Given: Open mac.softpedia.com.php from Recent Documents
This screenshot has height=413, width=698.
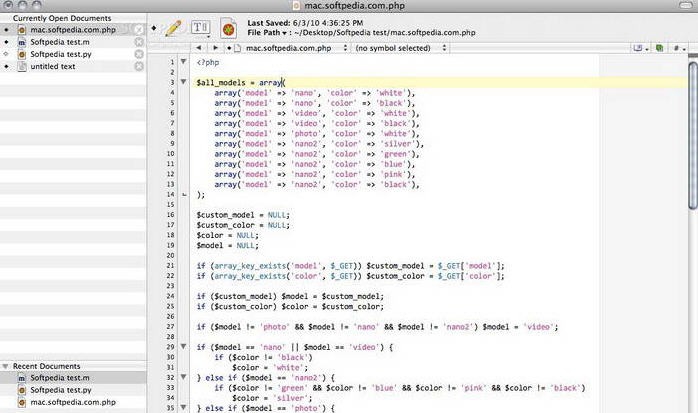Looking at the screenshot, I should pyautogui.click(x=73, y=402).
